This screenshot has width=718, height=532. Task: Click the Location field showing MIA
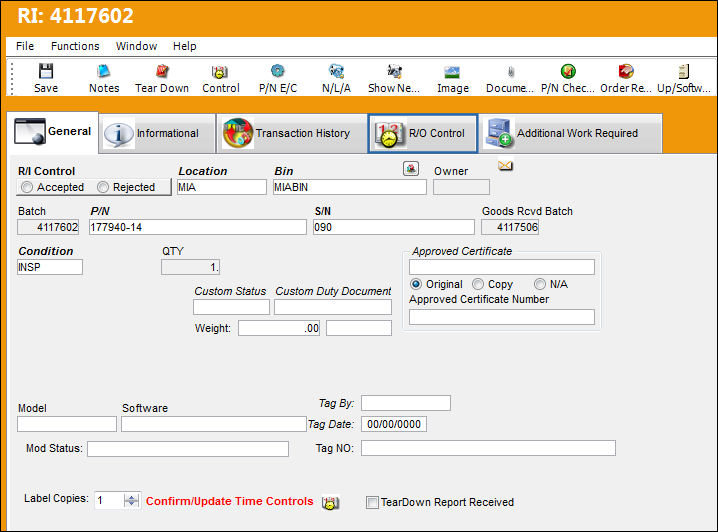tap(222, 187)
